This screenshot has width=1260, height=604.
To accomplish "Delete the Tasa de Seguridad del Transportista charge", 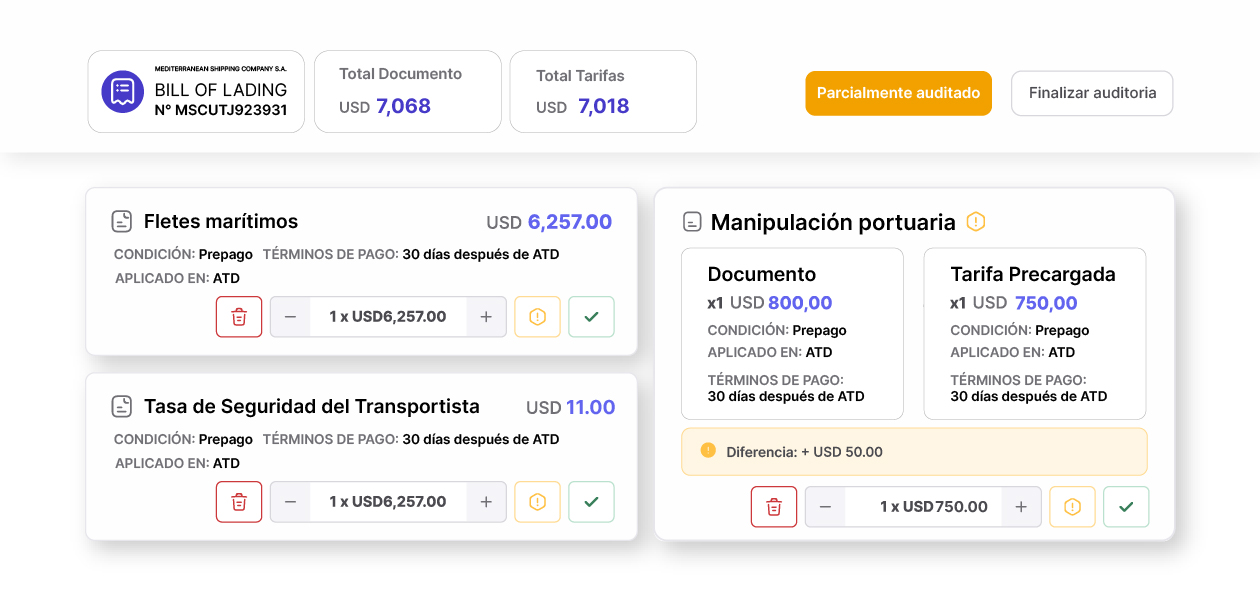I will pos(239,502).
